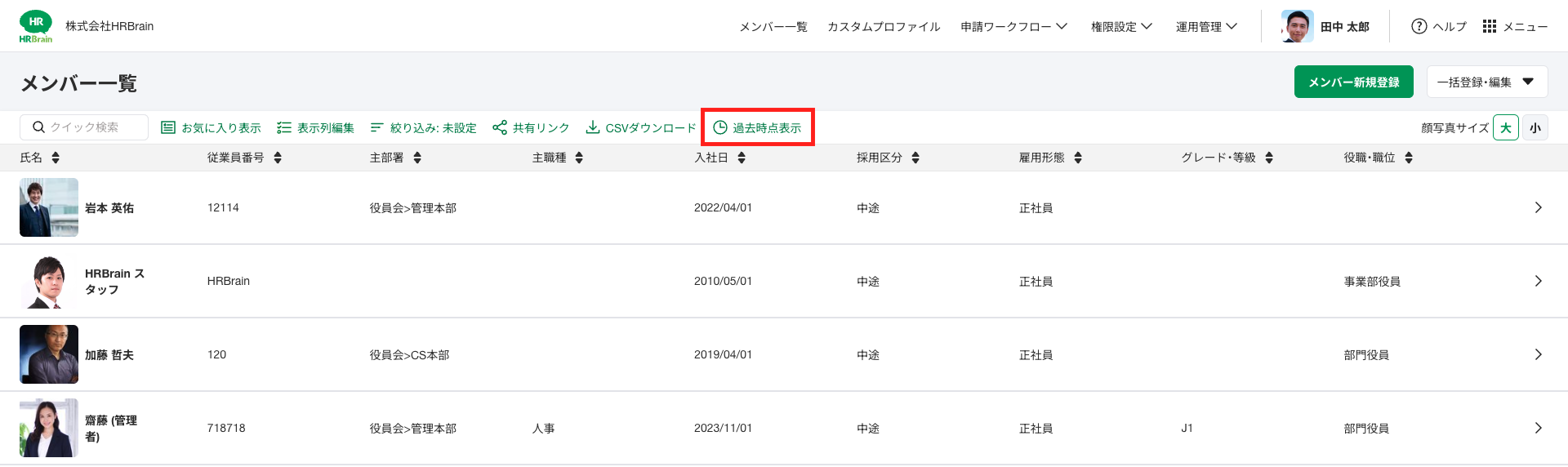Click the 共有リンク share icon

pos(500,127)
